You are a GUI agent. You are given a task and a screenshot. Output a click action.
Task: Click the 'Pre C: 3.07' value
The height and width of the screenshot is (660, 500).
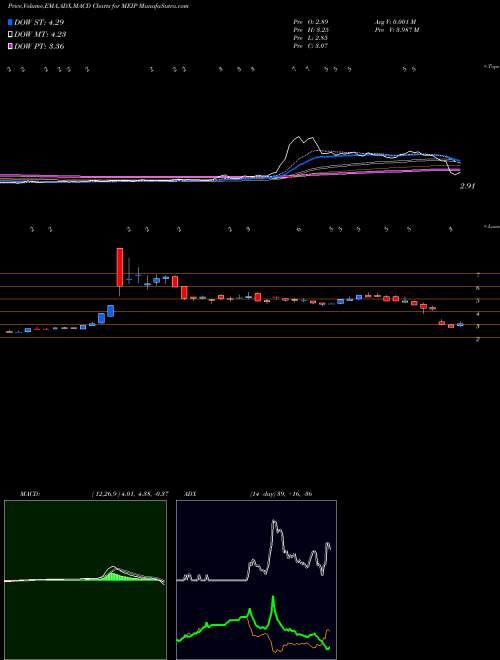pyautogui.click(x=311, y=46)
